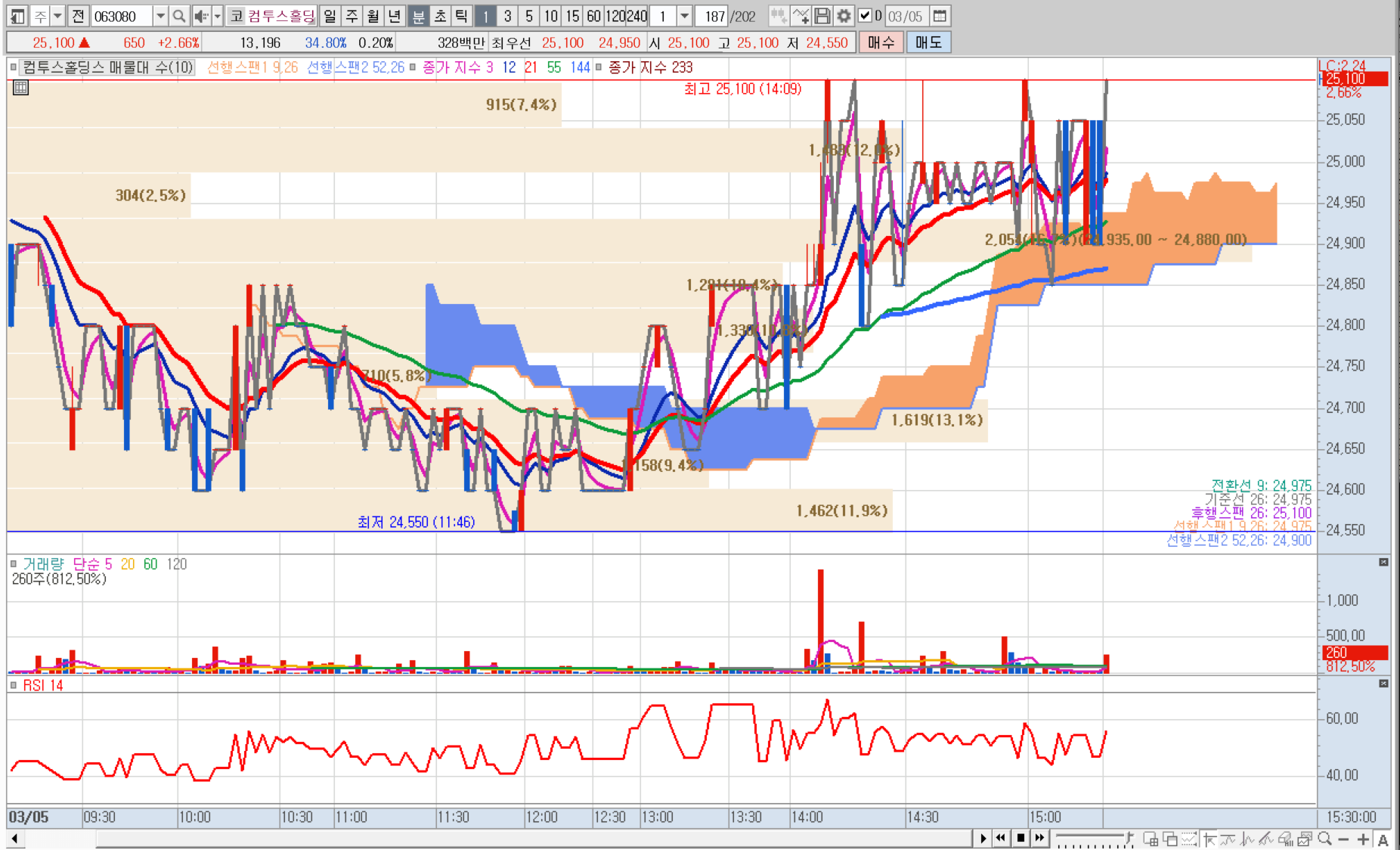The width and height of the screenshot is (1400, 850).
Task: Click the speaker sound alert icon
Action: 200,16
